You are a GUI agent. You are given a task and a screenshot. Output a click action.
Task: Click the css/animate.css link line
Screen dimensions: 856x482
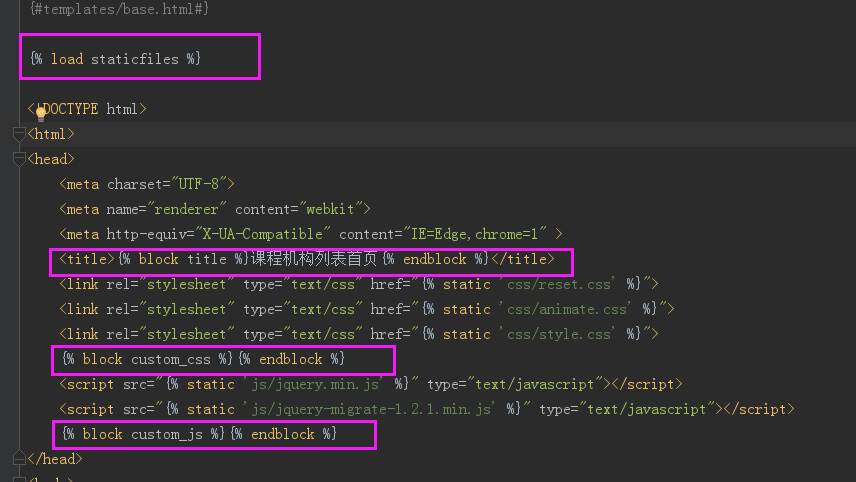tap(367, 309)
